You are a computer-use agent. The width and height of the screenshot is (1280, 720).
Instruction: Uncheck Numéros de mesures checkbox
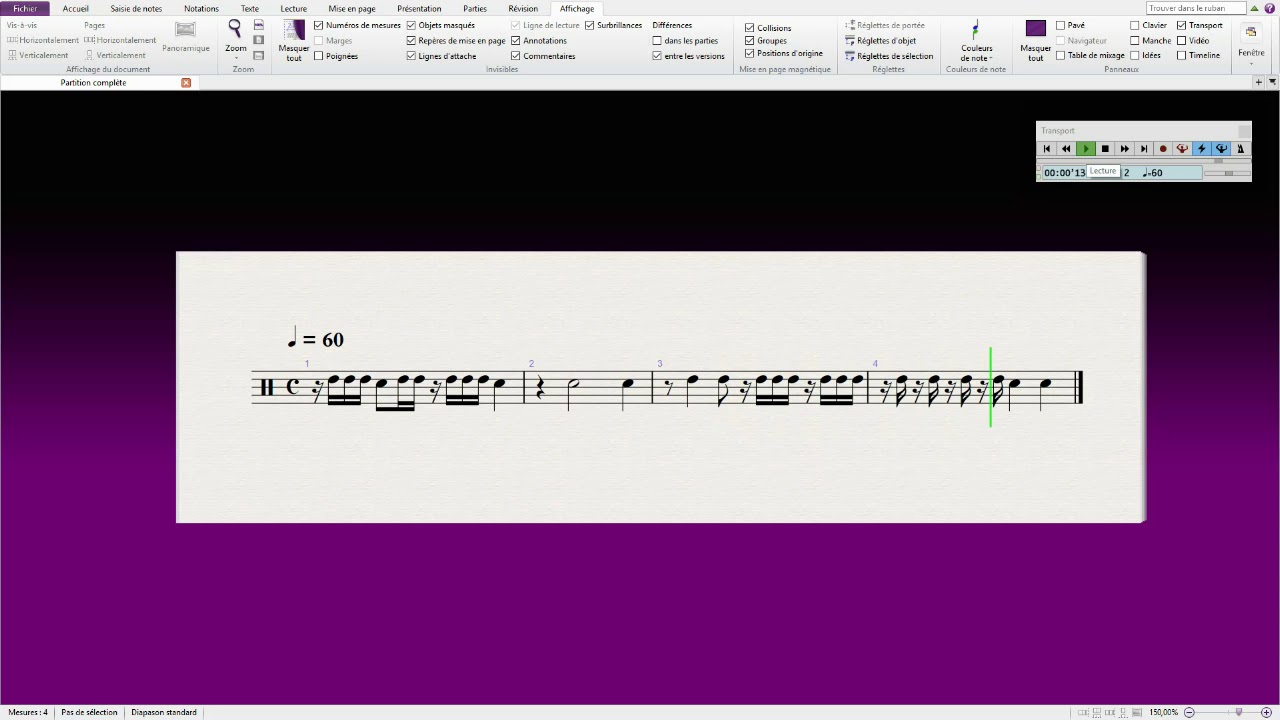click(319, 25)
